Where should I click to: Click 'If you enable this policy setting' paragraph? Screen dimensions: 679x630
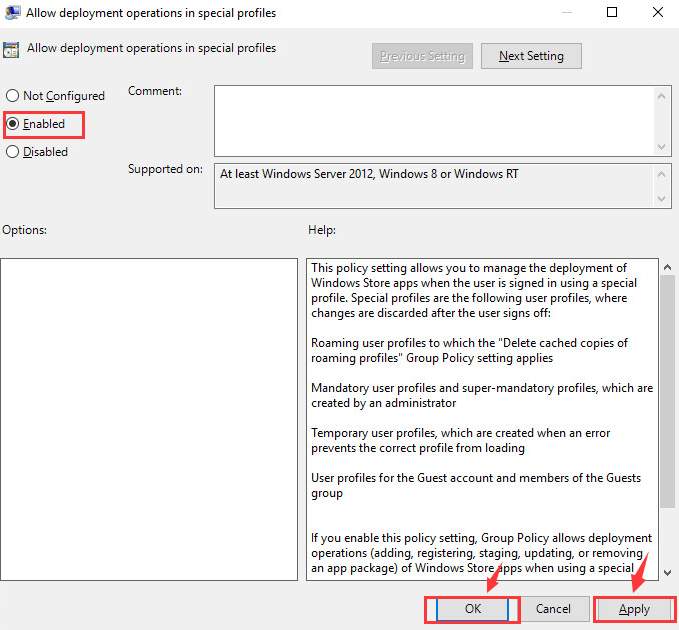pyautogui.click(x=482, y=553)
